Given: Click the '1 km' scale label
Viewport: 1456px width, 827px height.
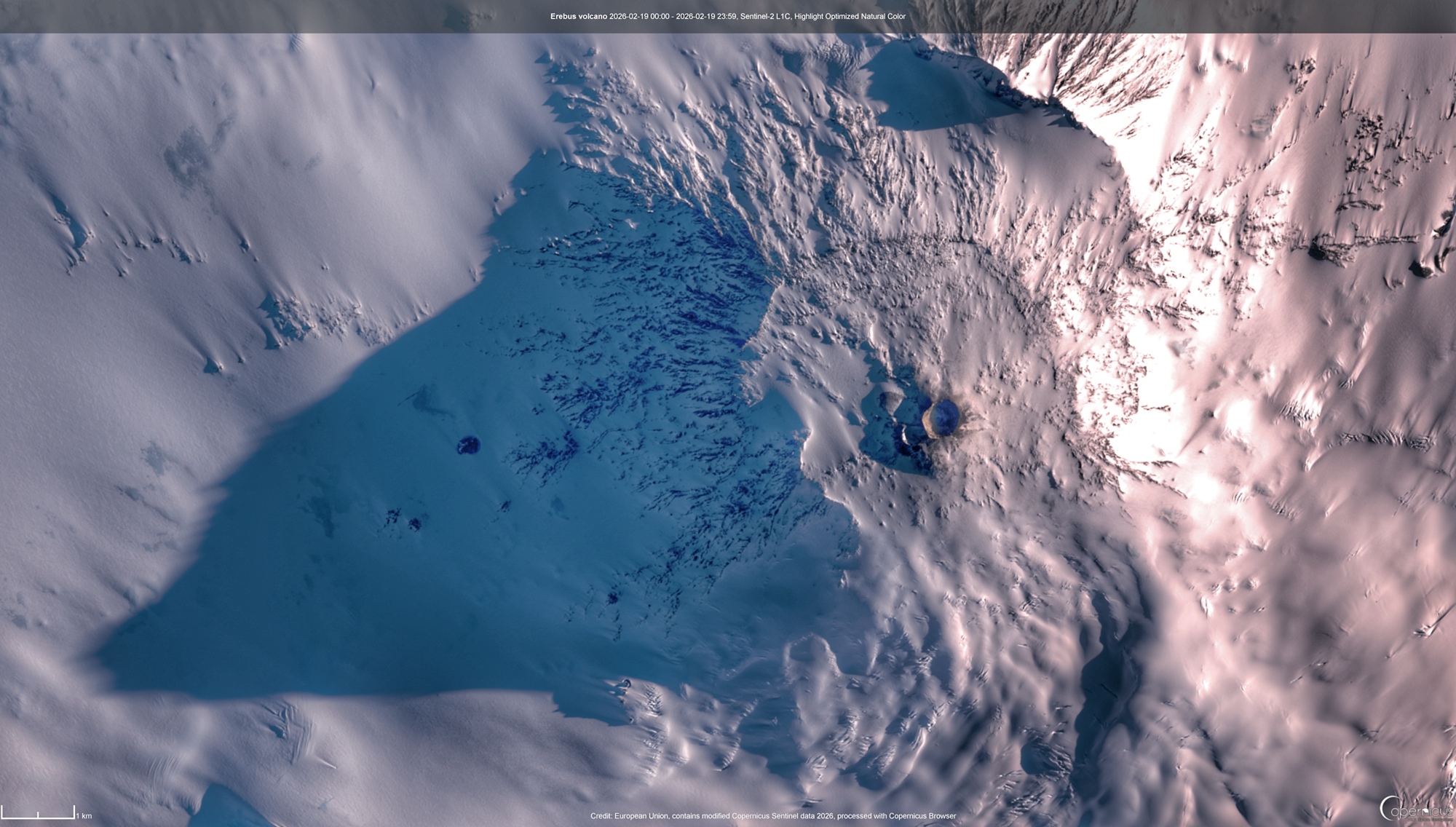Looking at the screenshot, I should (x=84, y=816).
